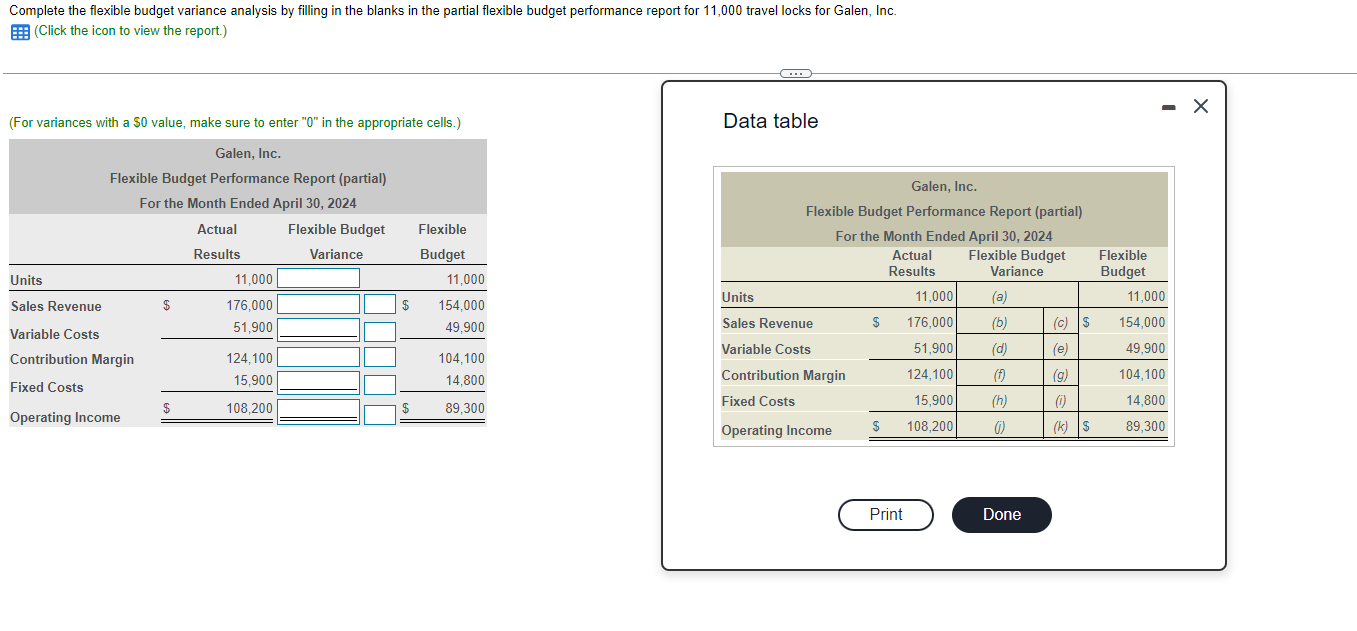The height and width of the screenshot is (631, 1357).
Task: Click Operating Income label in Data table
Action: pyautogui.click(x=777, y=430)
